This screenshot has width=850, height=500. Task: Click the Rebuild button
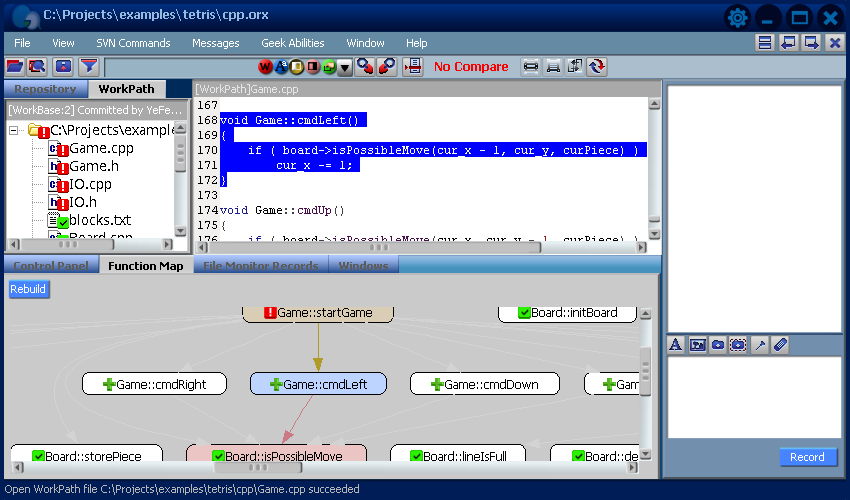[x=28, y=289]
